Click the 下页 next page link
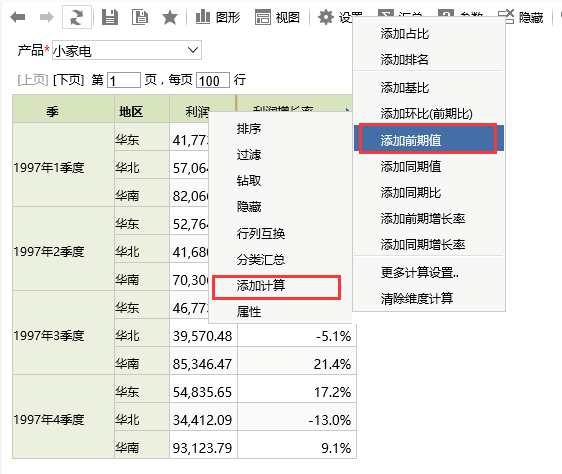 pos(68,80)
